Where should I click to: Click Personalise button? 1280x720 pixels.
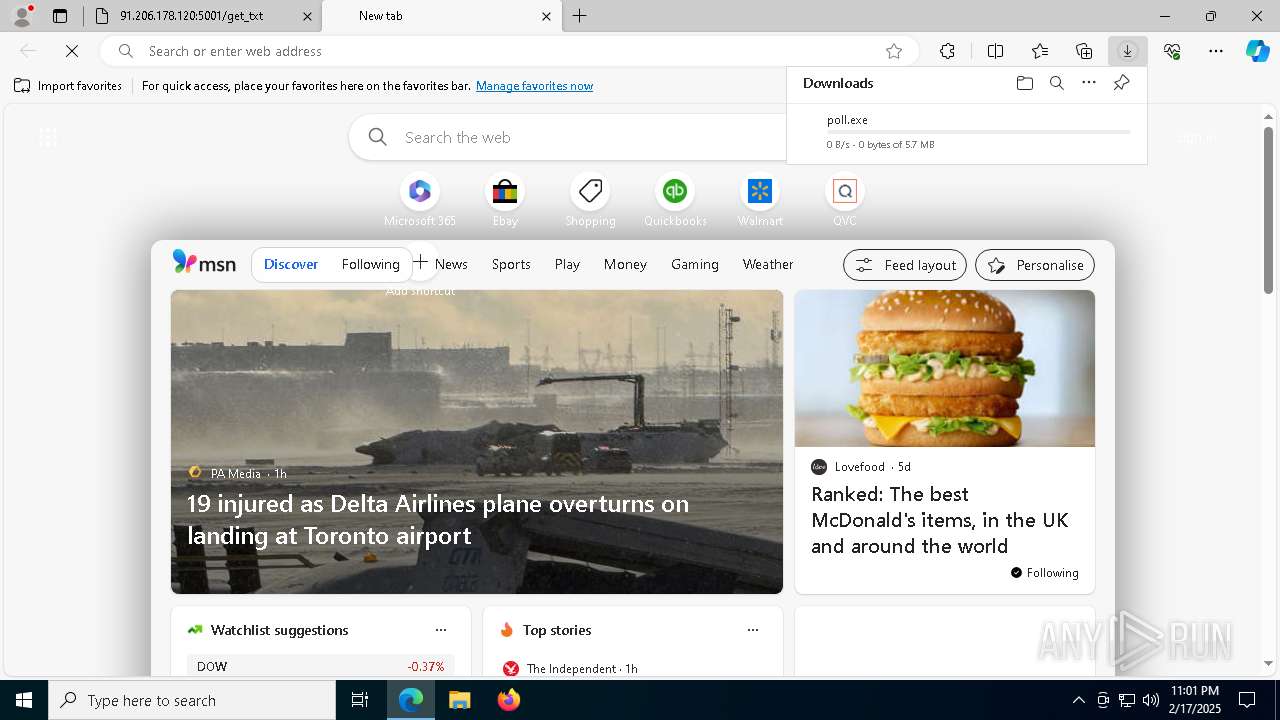click(1035, 265)
